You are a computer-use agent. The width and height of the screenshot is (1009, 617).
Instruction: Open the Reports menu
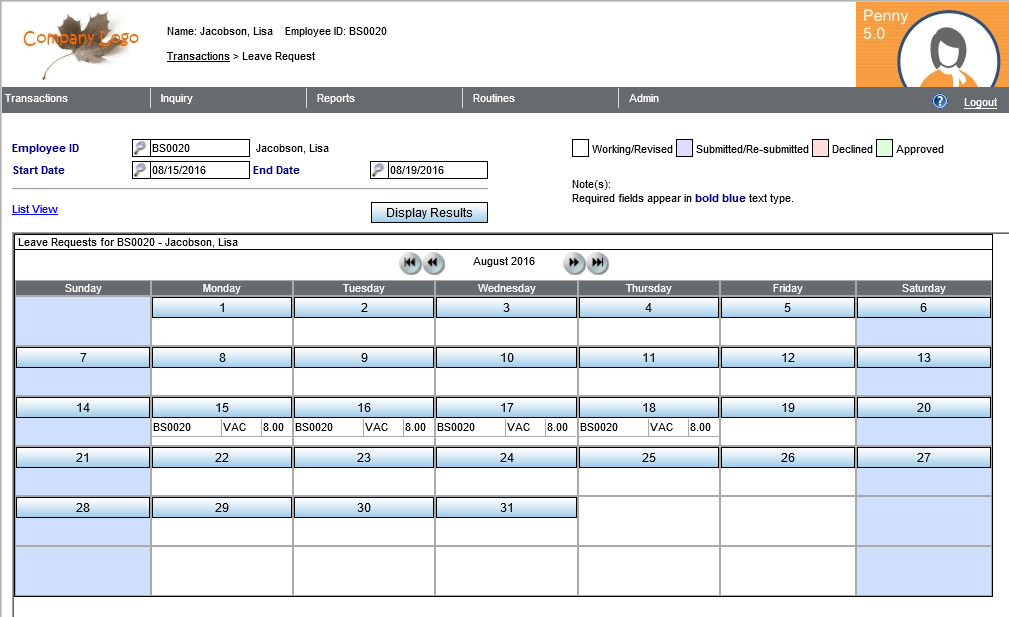[336, 98]
